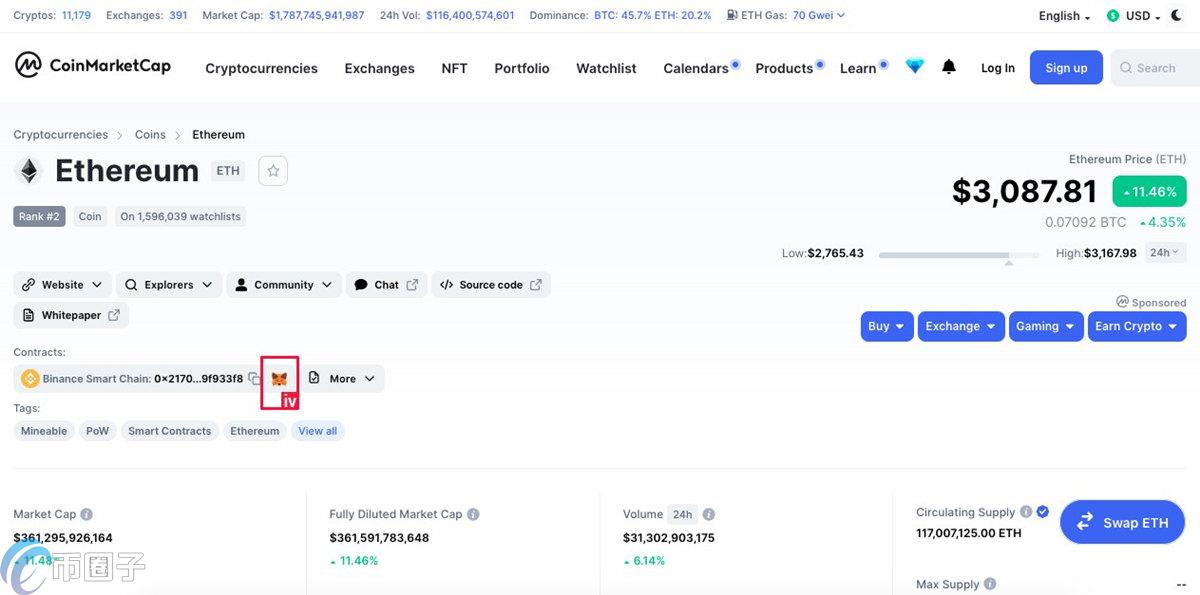The width and height of the screenshot is (1200, 595).
Task: Open the USD currency selector
Action: (x=1133, y=16)
